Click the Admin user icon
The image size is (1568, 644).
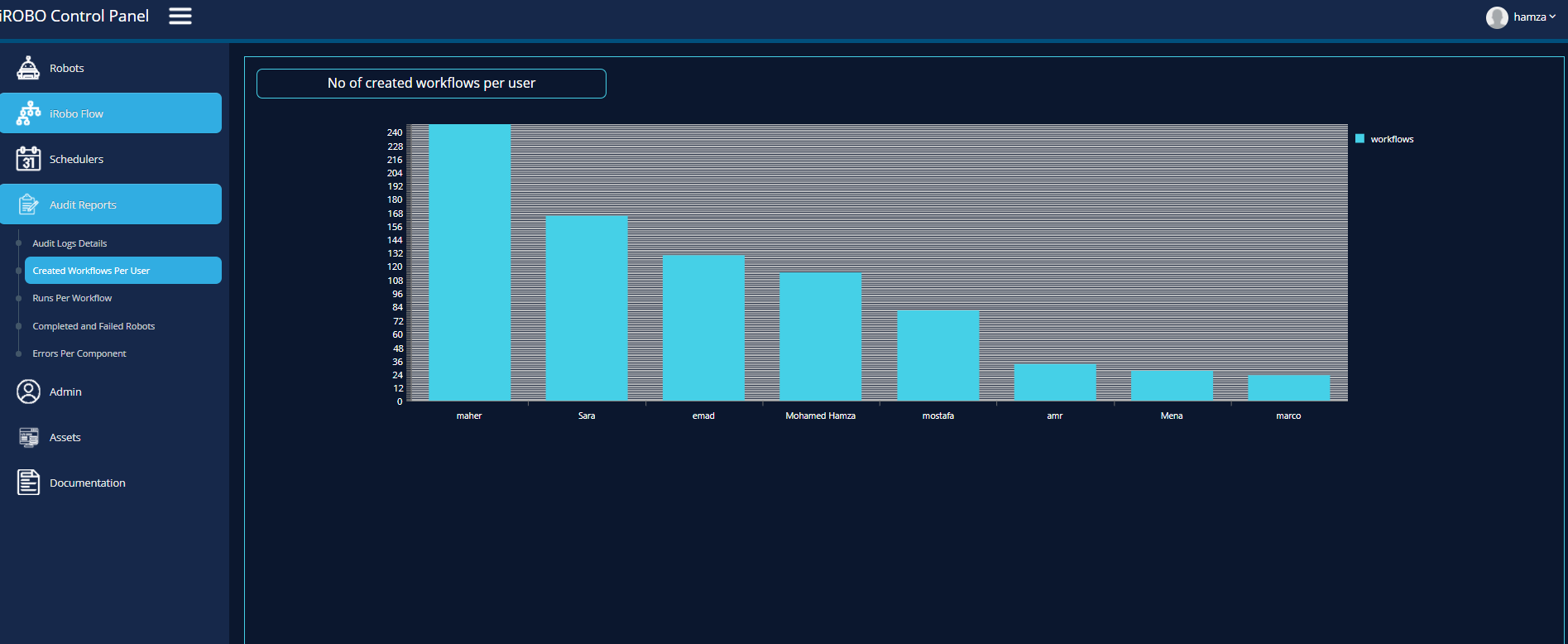coord(28,392)
